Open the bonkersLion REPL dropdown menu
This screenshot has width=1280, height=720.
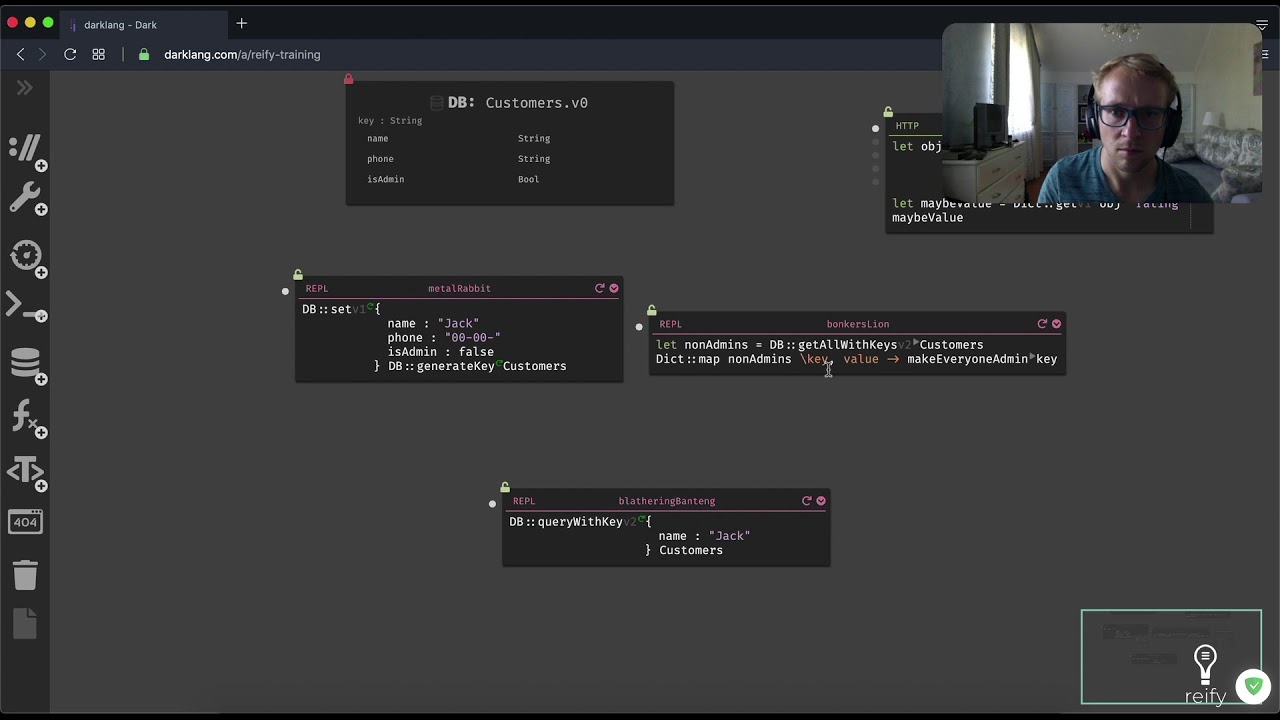pyautogui.click(x=1056, y=323)
